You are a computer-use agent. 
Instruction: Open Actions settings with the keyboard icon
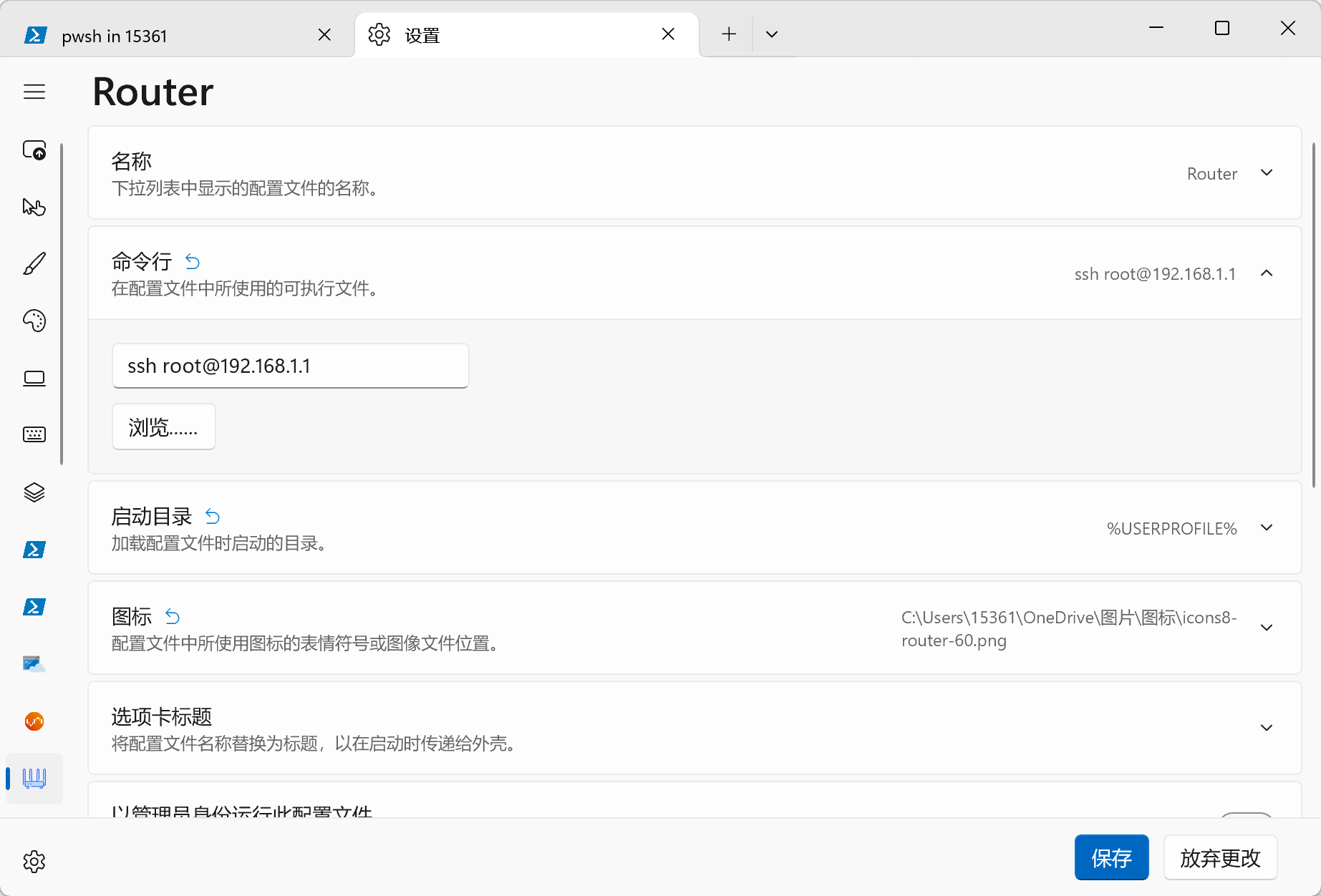tap(34, 434)
